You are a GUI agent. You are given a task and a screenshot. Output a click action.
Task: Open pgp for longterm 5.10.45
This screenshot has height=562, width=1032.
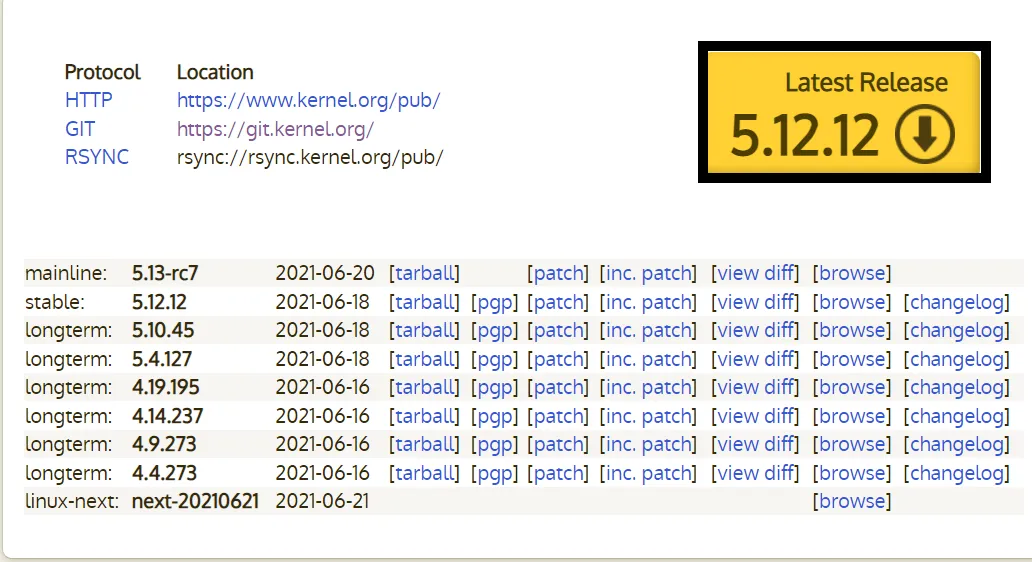(x=494, y=330)
